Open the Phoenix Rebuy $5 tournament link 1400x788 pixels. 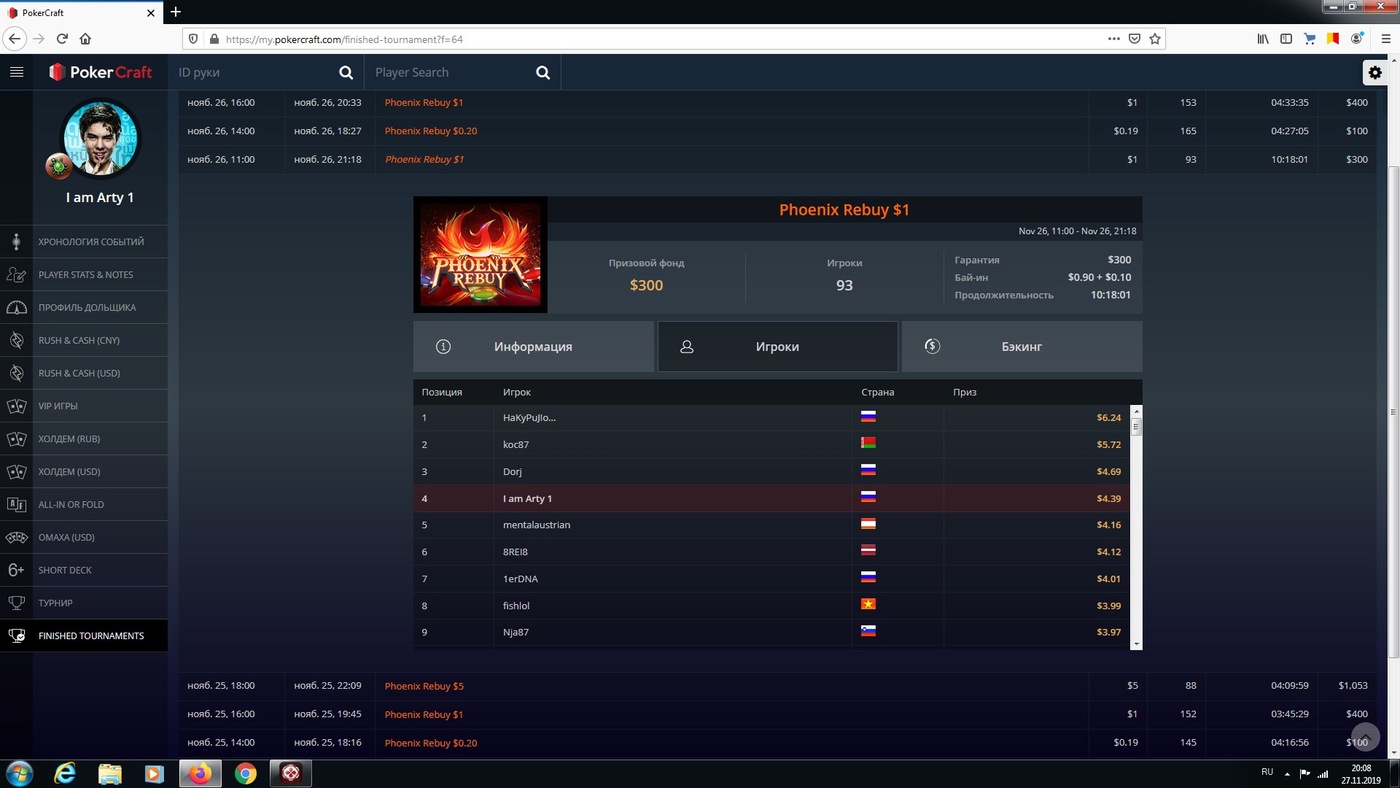424,686
